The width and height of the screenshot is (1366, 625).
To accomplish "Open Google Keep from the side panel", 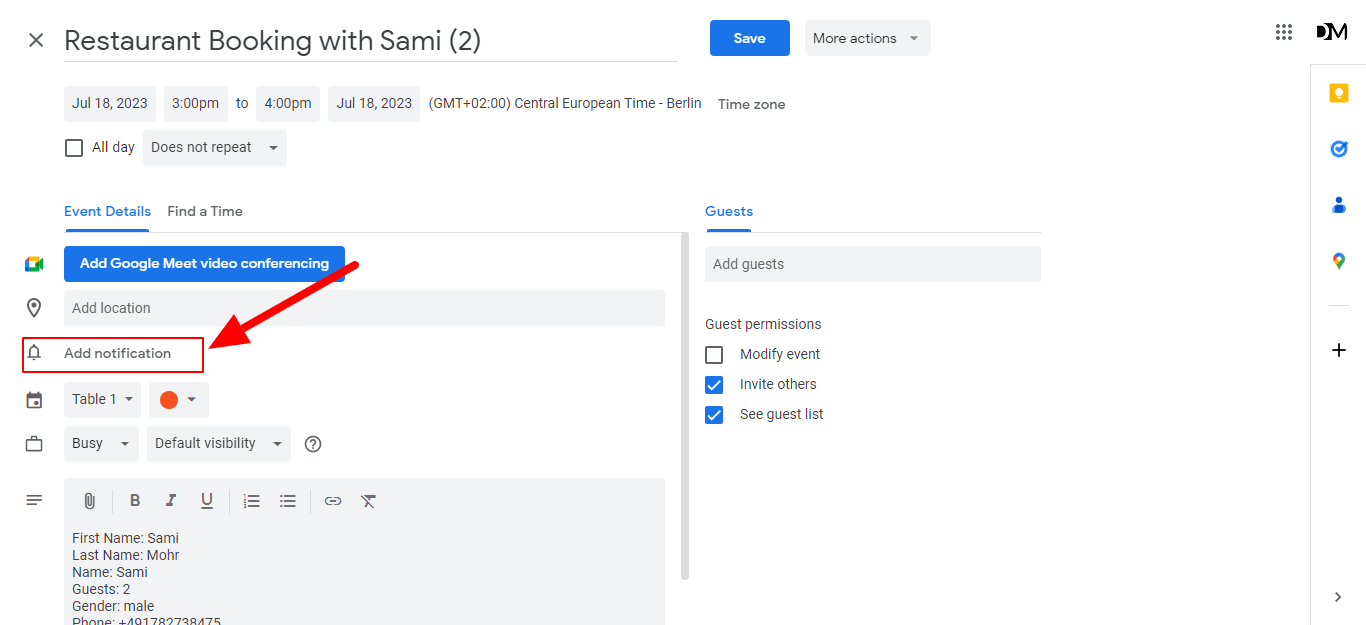I will 1339,93.
